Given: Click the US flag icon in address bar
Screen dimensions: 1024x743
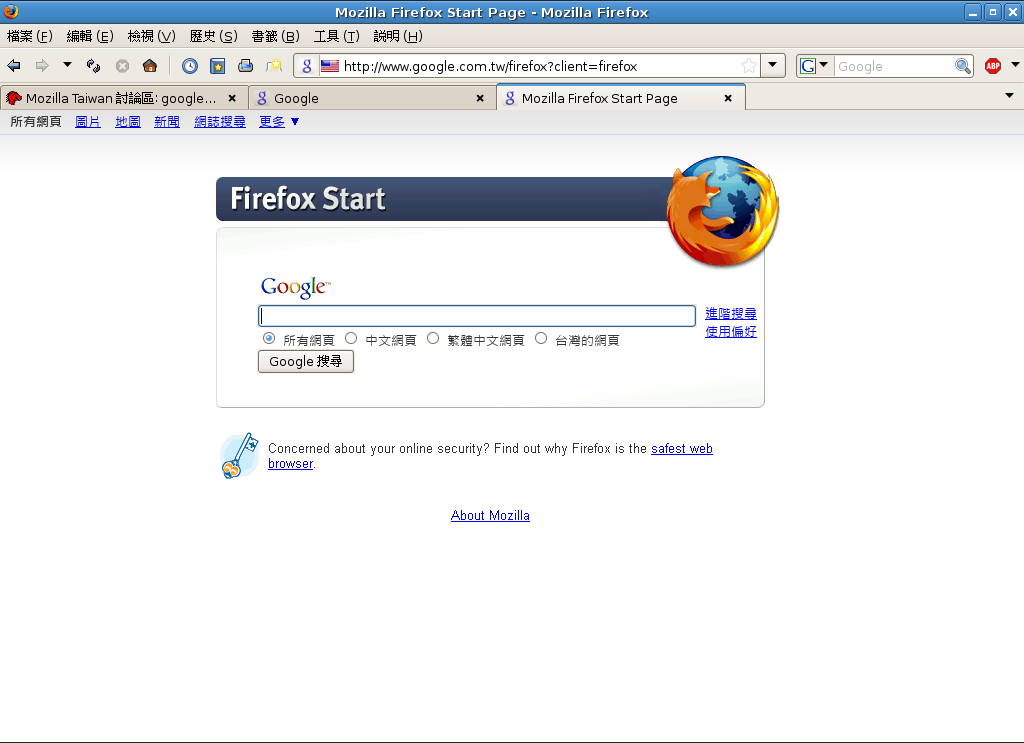Looking at the screenshot, I should [330, 66].
